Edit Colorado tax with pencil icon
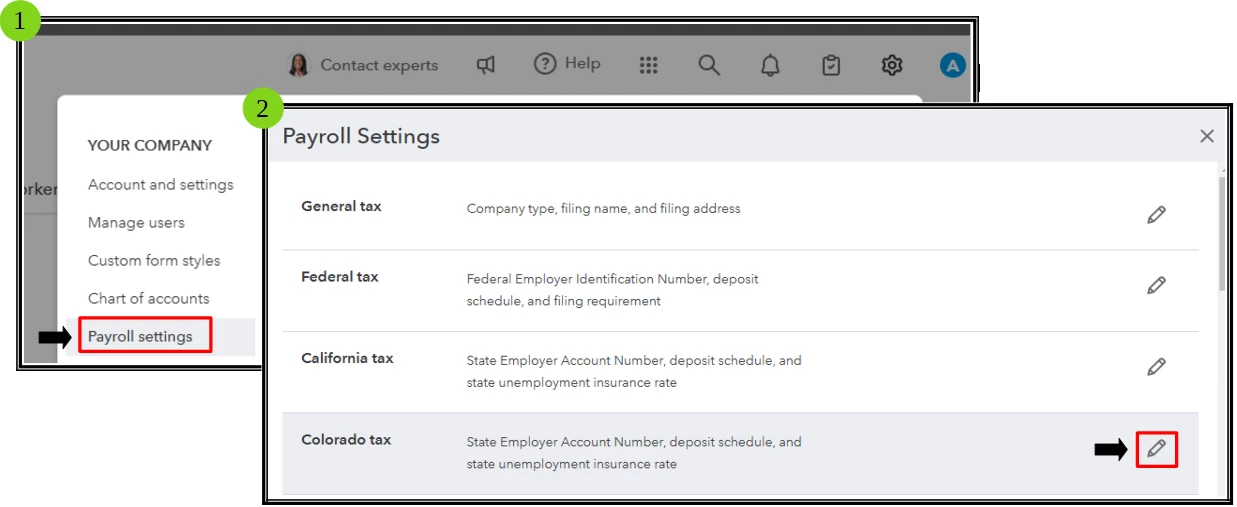Image resolution: width=1237 pixels, height=507 pixels. pos(1157,449)
